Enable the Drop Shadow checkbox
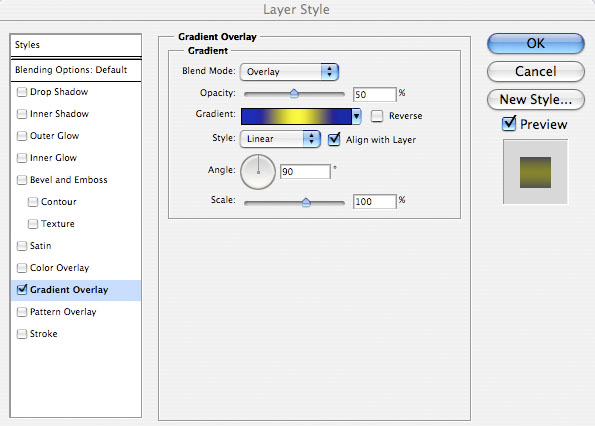This screenshot has height=426, width=595. [22, 92]
